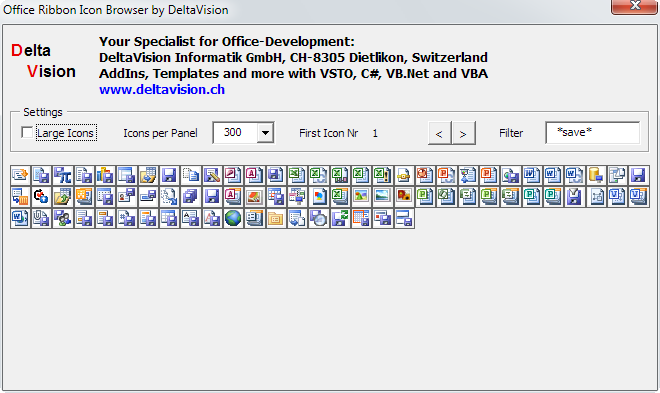
Task: Select the paperclip save attachments icon
Action: [x=41, y=218]
